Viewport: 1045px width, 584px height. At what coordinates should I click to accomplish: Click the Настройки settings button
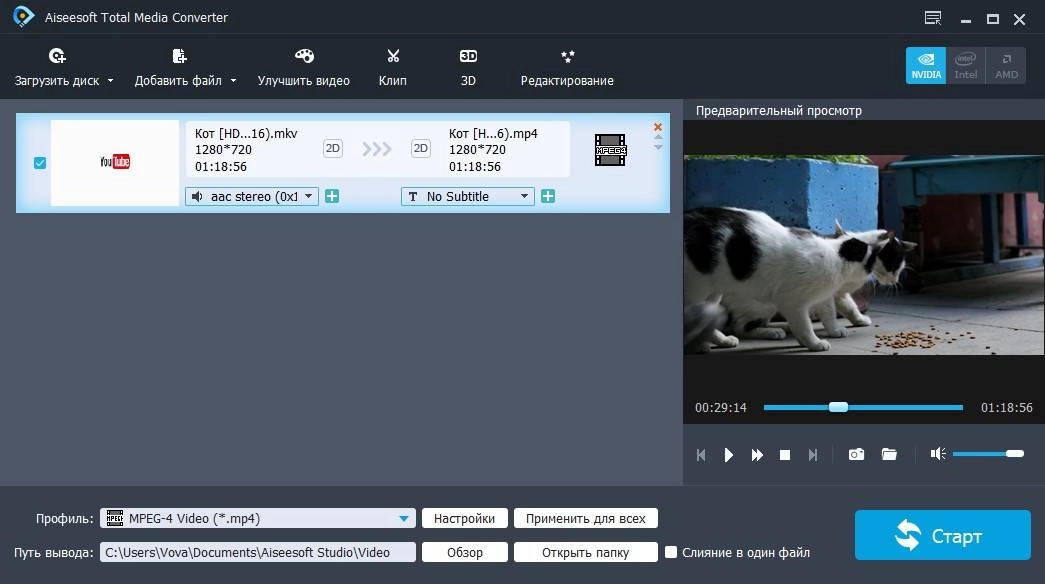click(465, 518)
